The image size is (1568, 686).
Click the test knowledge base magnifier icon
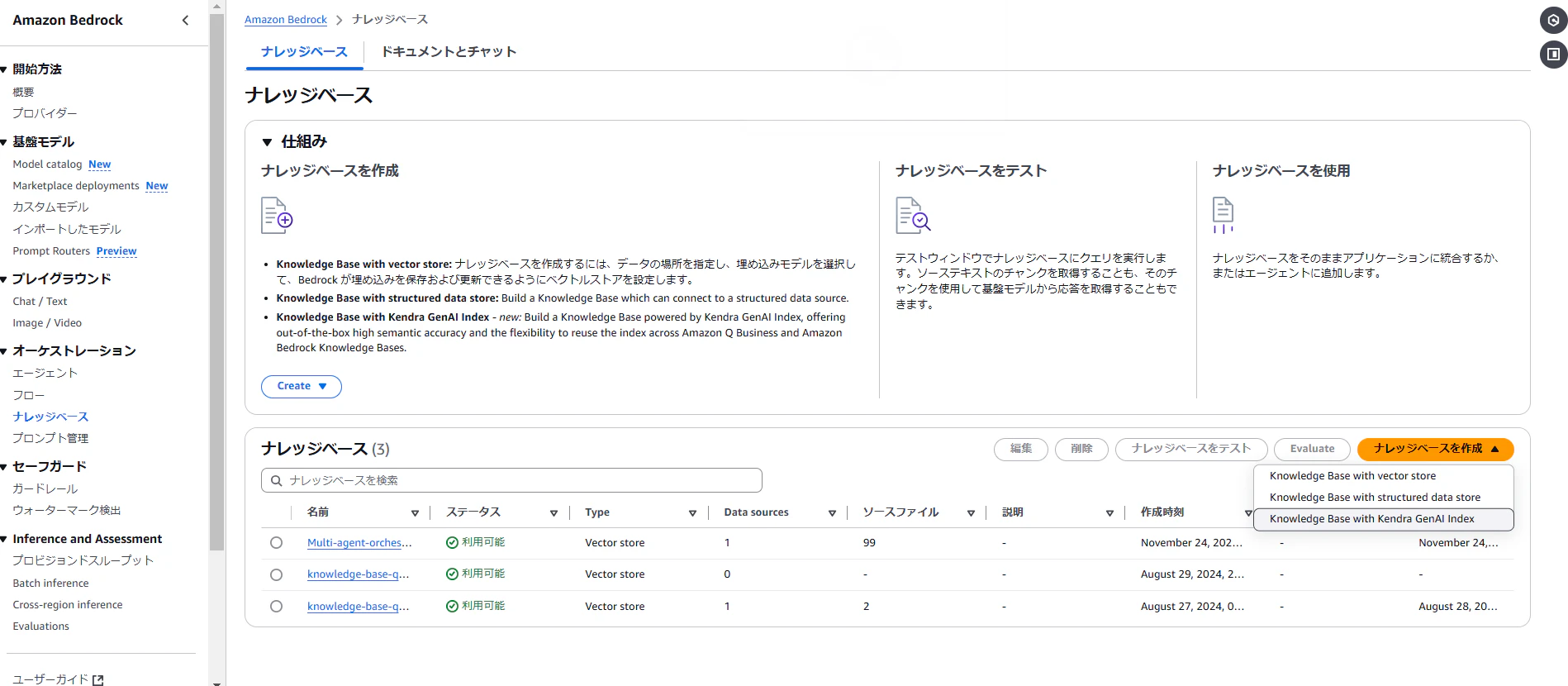tap(913, 216)
